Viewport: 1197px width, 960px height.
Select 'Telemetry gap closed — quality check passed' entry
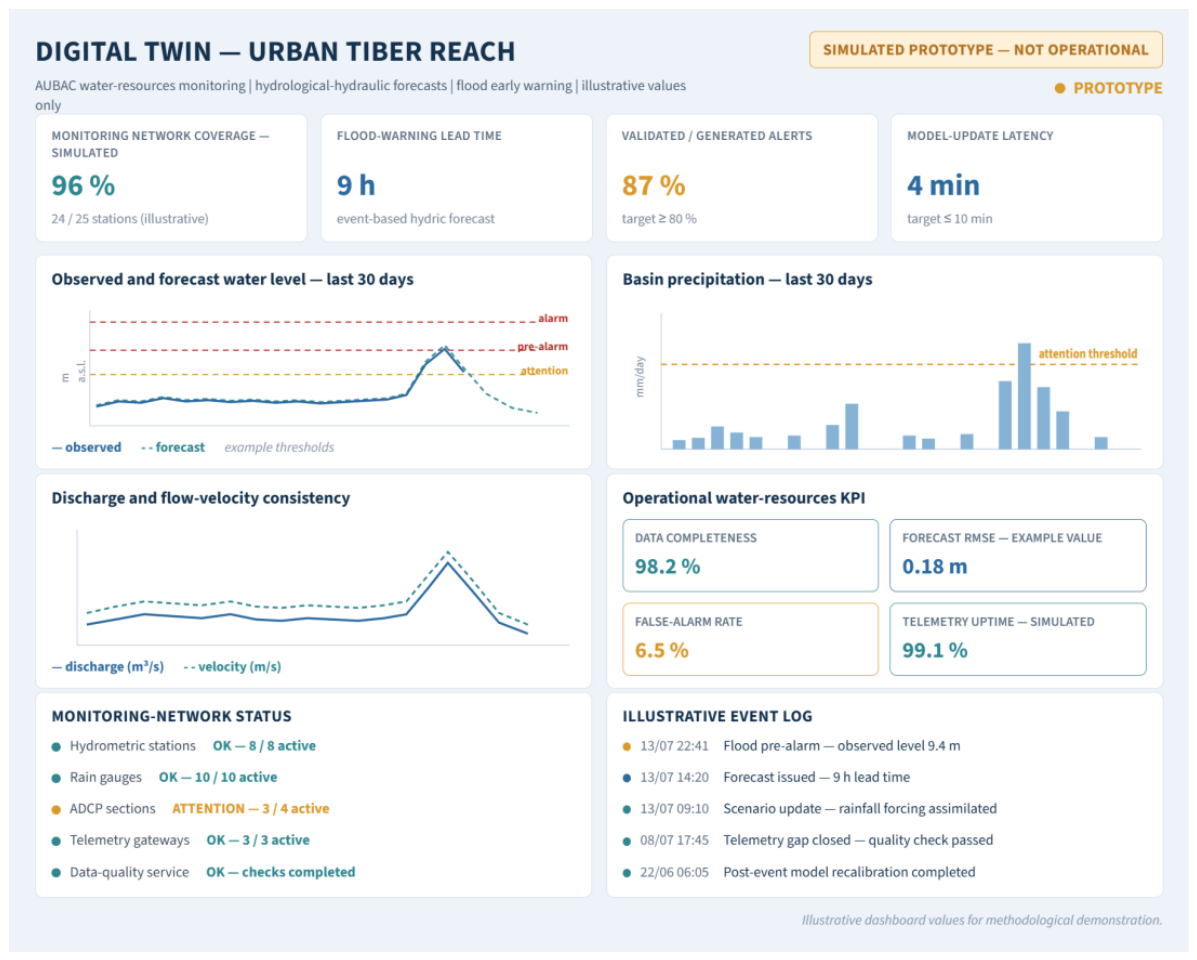[x=858, y=840]
